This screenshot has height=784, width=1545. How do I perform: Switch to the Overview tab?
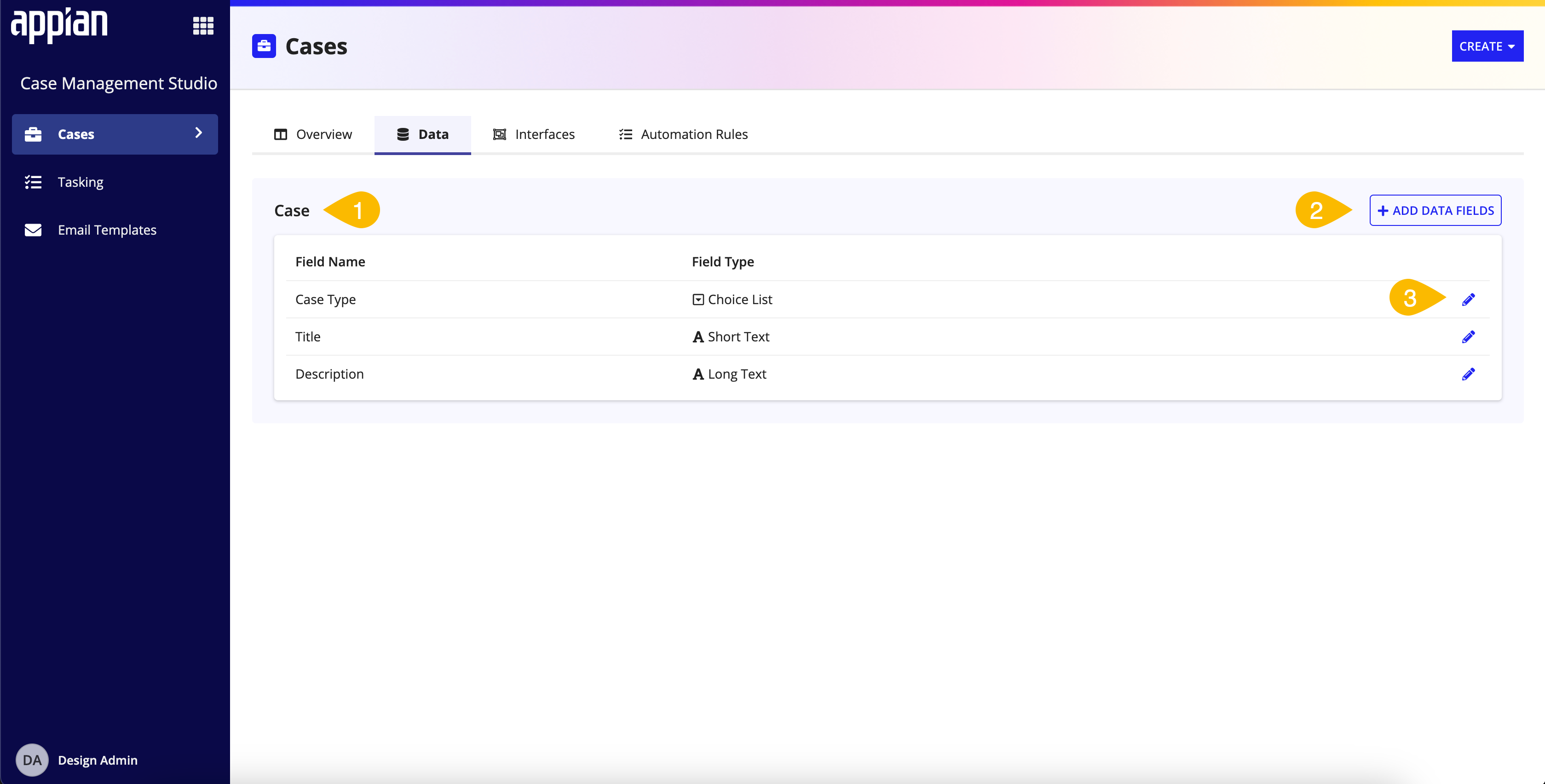point(312,134)
